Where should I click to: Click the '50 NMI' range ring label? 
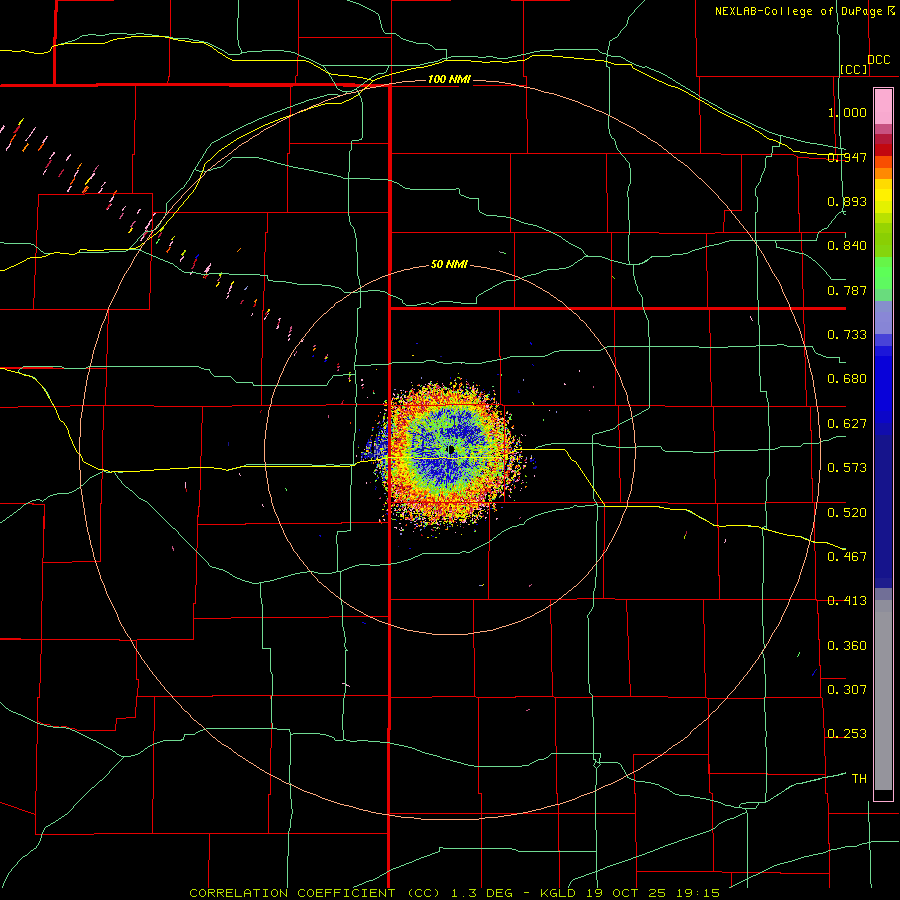point(449,265)
